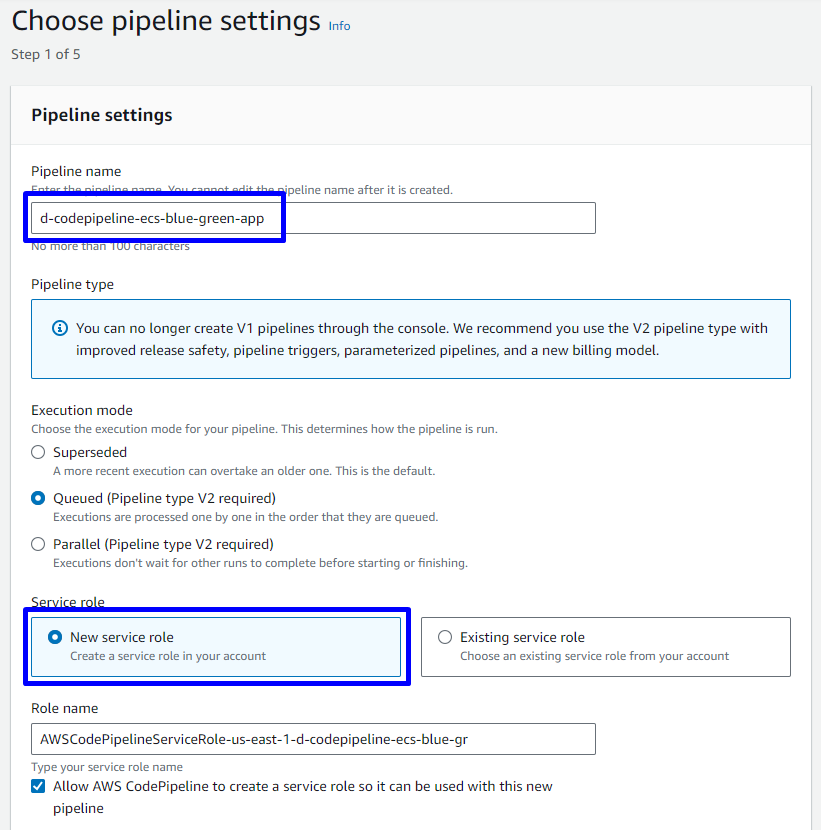Click the Pipeline settings panel header

point(102,115)
